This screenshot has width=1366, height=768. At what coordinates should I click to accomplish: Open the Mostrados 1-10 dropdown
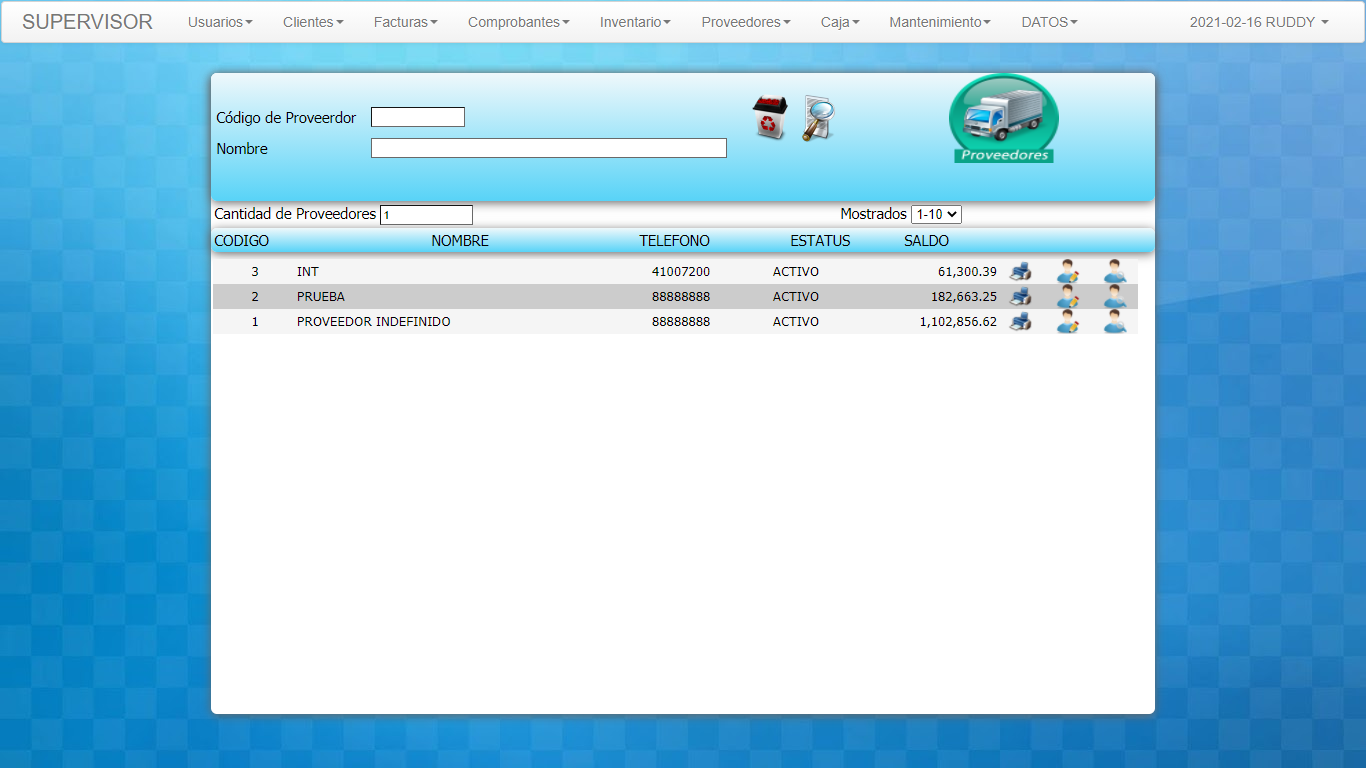click(935, 214)
